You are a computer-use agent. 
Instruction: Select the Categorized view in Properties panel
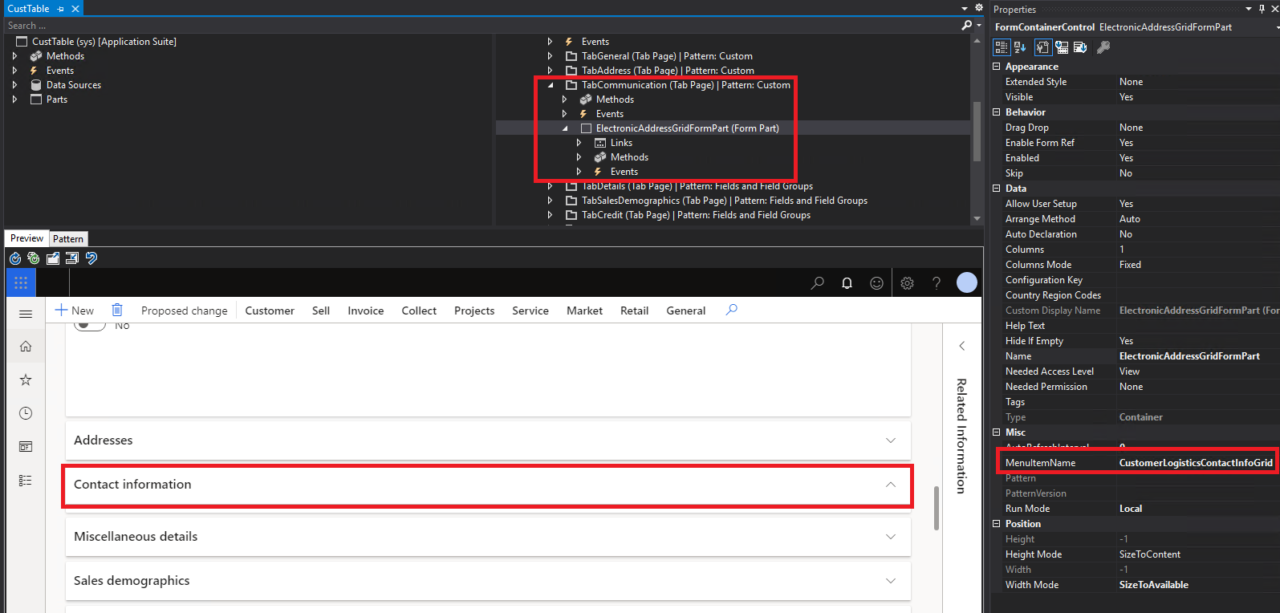pyautogui.click(x=1000, y=46)
